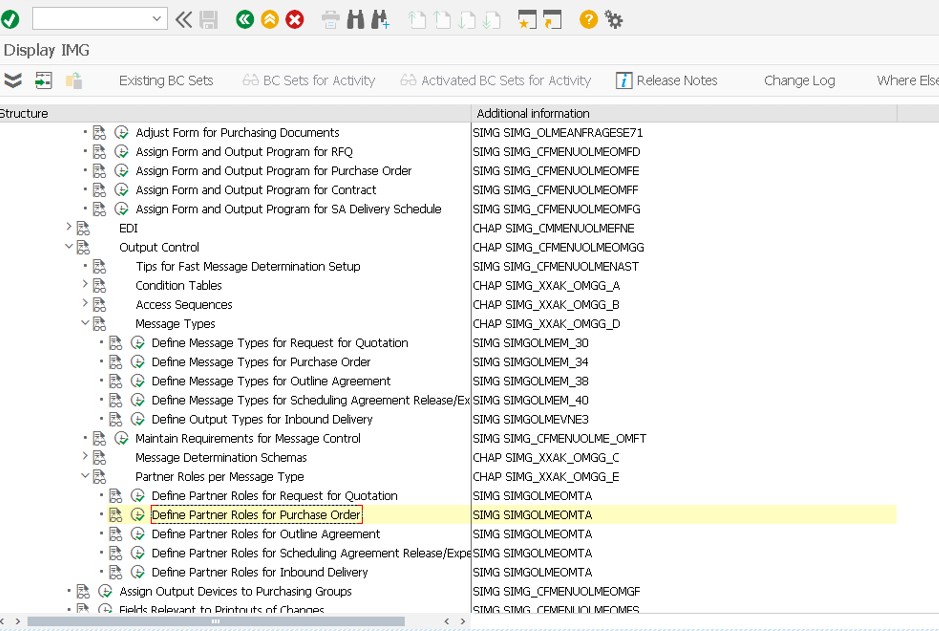Screen dimensions: 939x631
Task: Click the Save disk icon
Action: coord(208,20)
